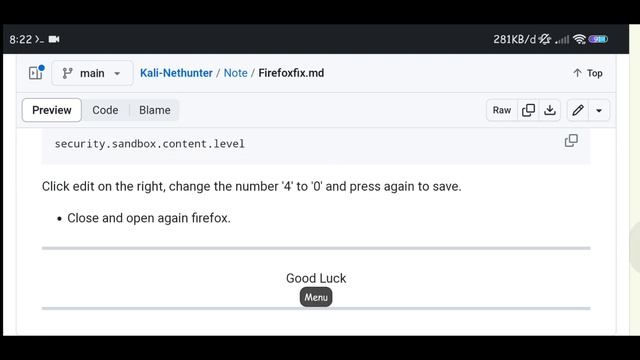Screen dimensions: 640x360
Task: Switch to the Preview tab
Action: 52,110
